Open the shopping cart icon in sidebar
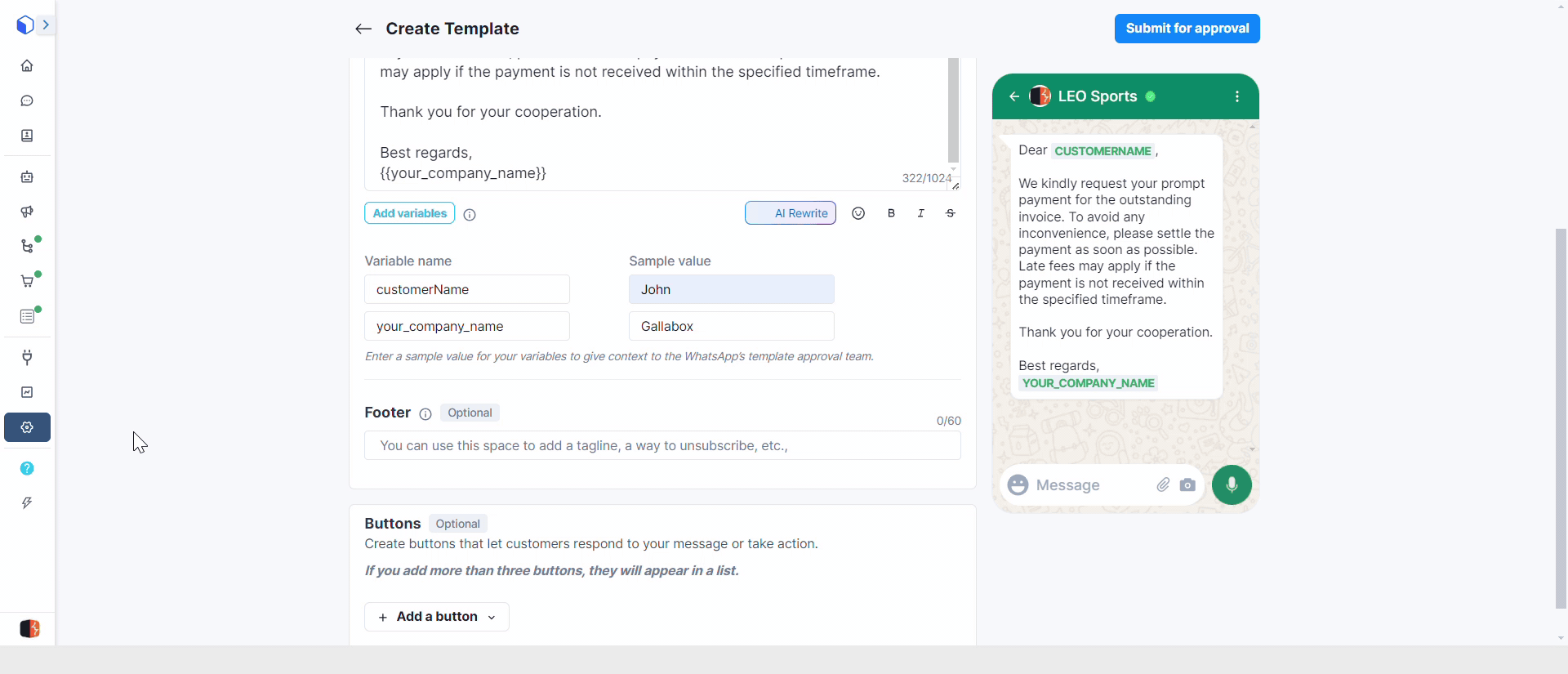 [27, 281]
